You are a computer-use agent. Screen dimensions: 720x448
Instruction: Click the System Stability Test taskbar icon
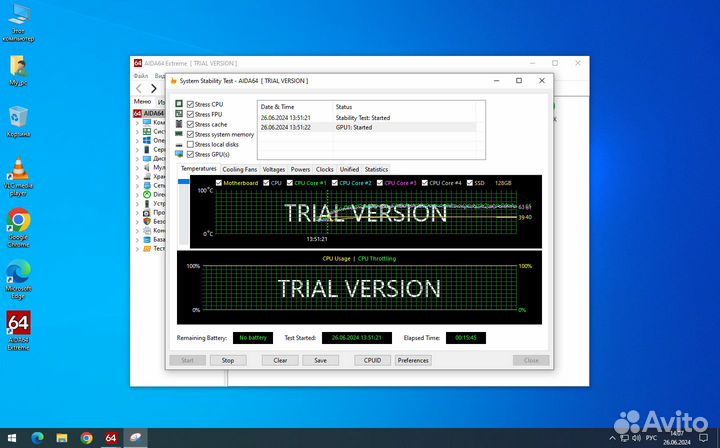coord(135,438)
